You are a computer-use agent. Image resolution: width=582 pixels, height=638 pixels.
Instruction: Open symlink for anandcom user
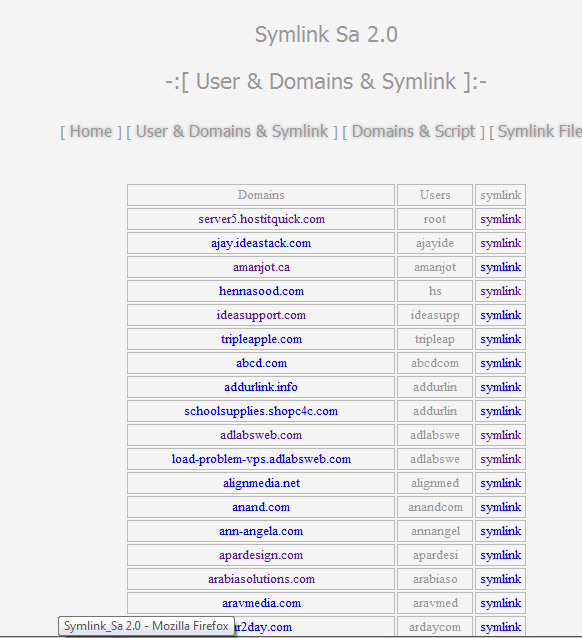pos(501,507)
